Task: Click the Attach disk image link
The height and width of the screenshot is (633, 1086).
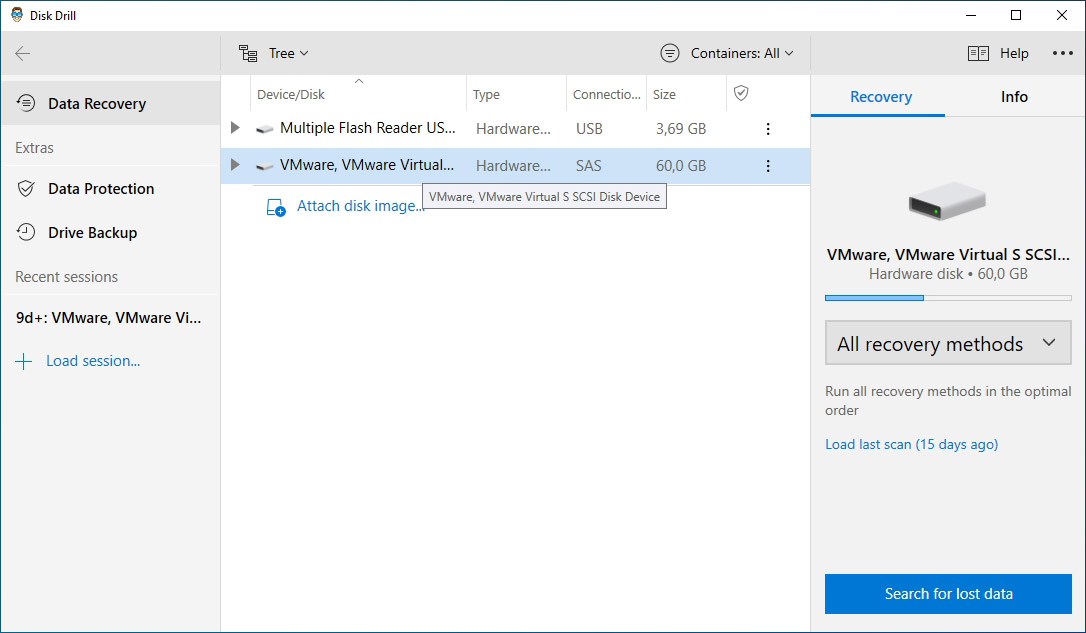Action: coord(359,206)
